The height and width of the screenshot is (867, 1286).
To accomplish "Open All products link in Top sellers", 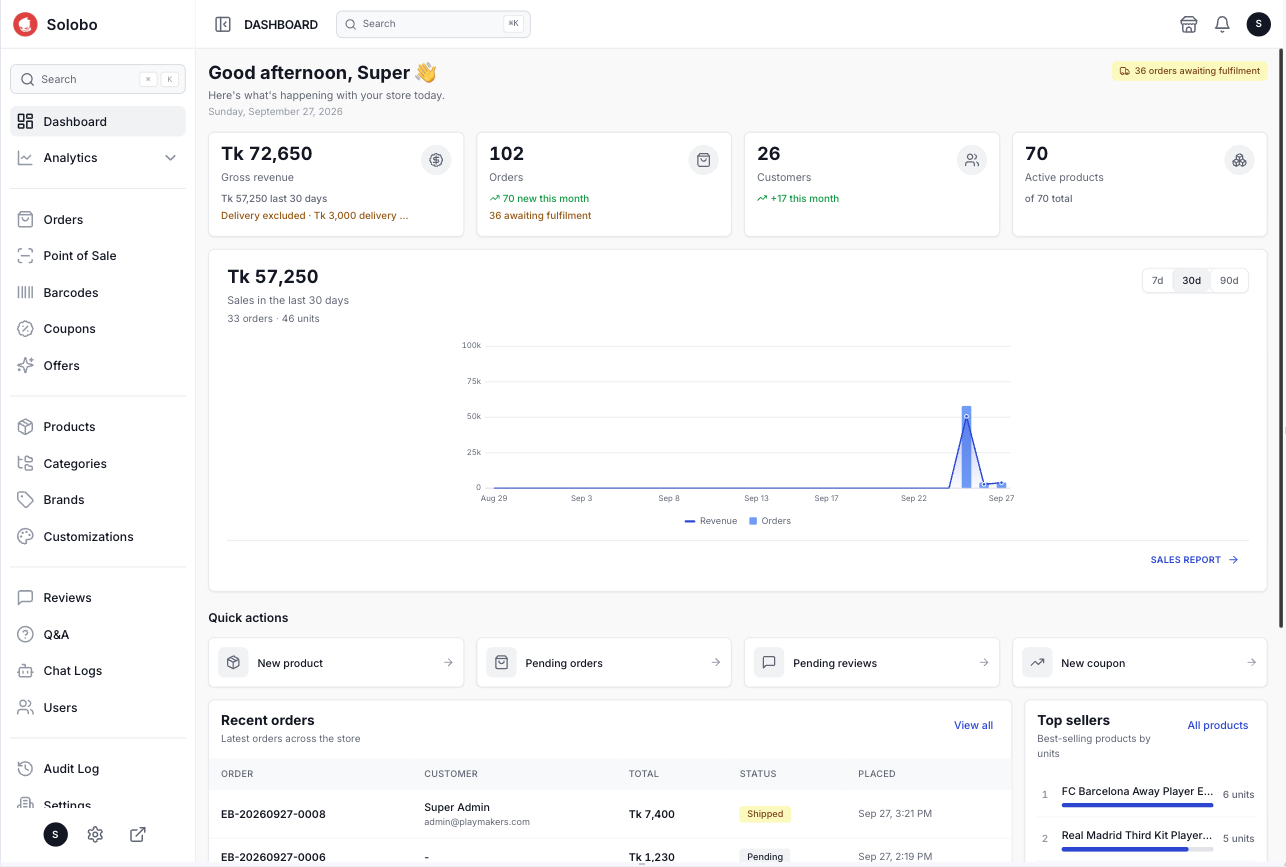I will [x=1218, y=726].
